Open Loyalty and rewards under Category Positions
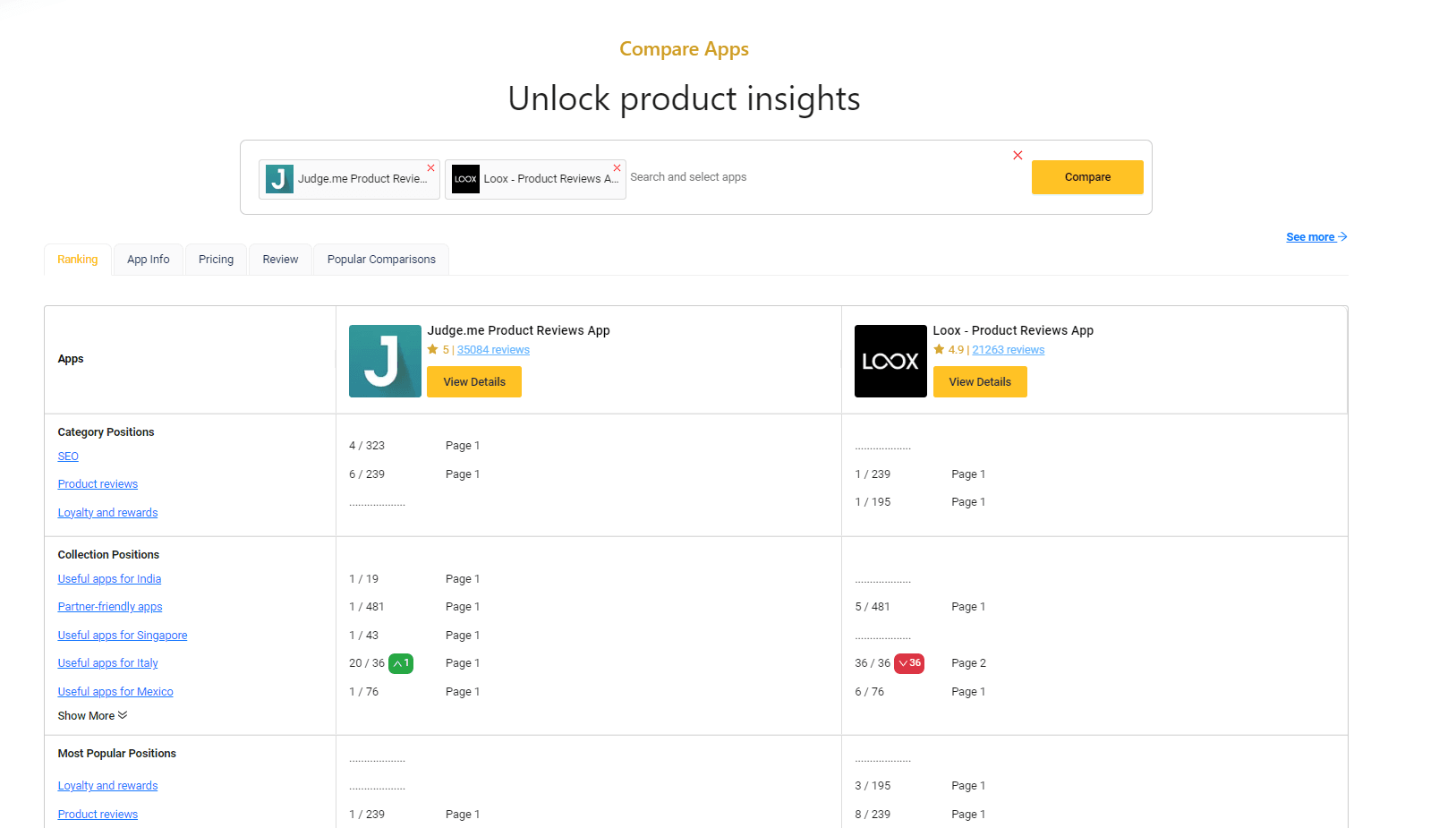Screen dimensions: 1456x828 pos(107,513)
